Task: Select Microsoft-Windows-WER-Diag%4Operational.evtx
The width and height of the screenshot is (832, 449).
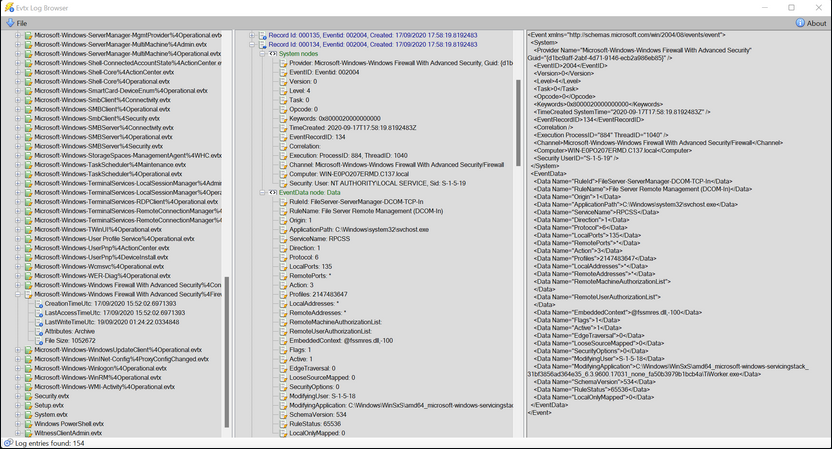Action: [102, 276]
